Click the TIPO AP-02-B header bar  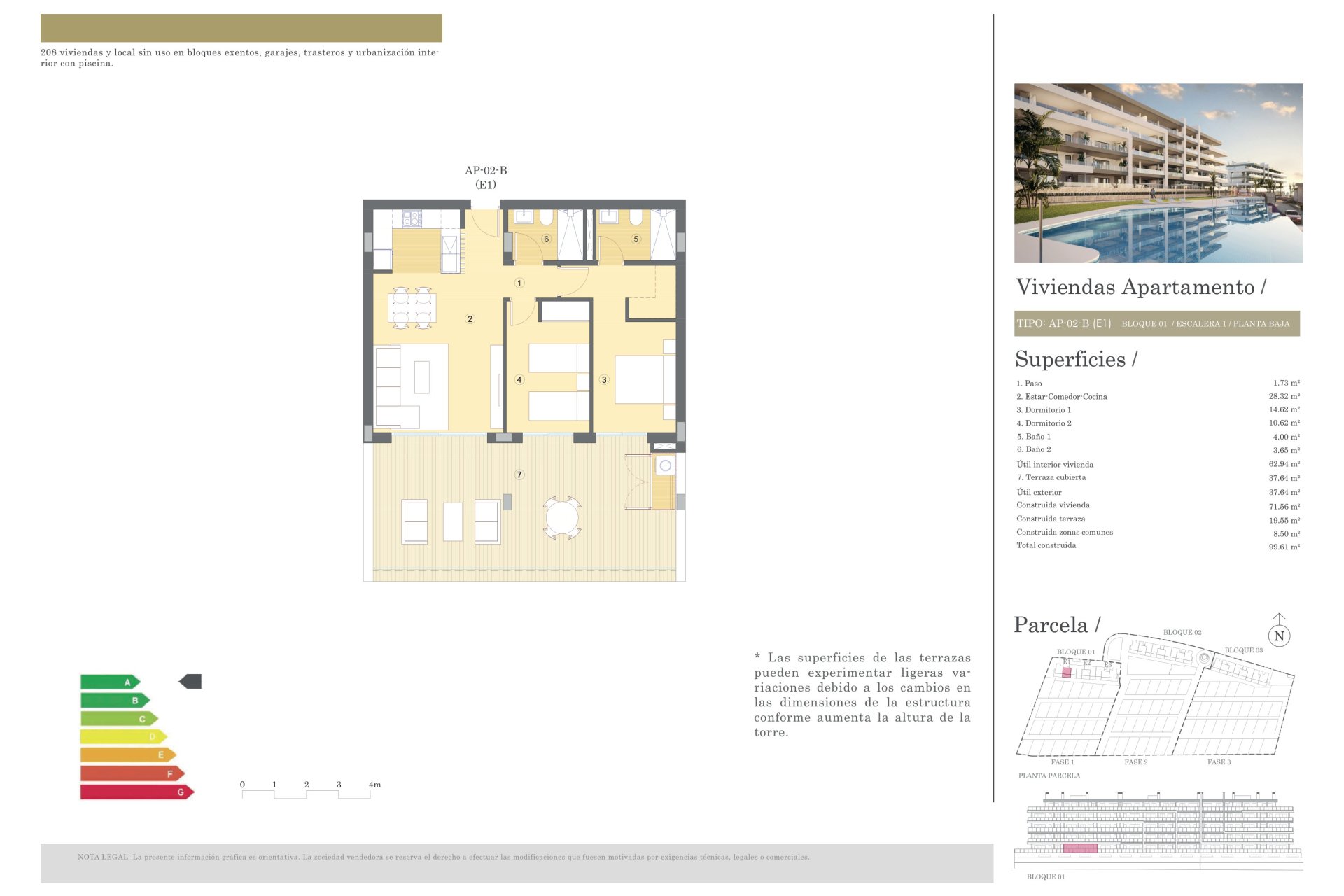[x=1156, y=323]
